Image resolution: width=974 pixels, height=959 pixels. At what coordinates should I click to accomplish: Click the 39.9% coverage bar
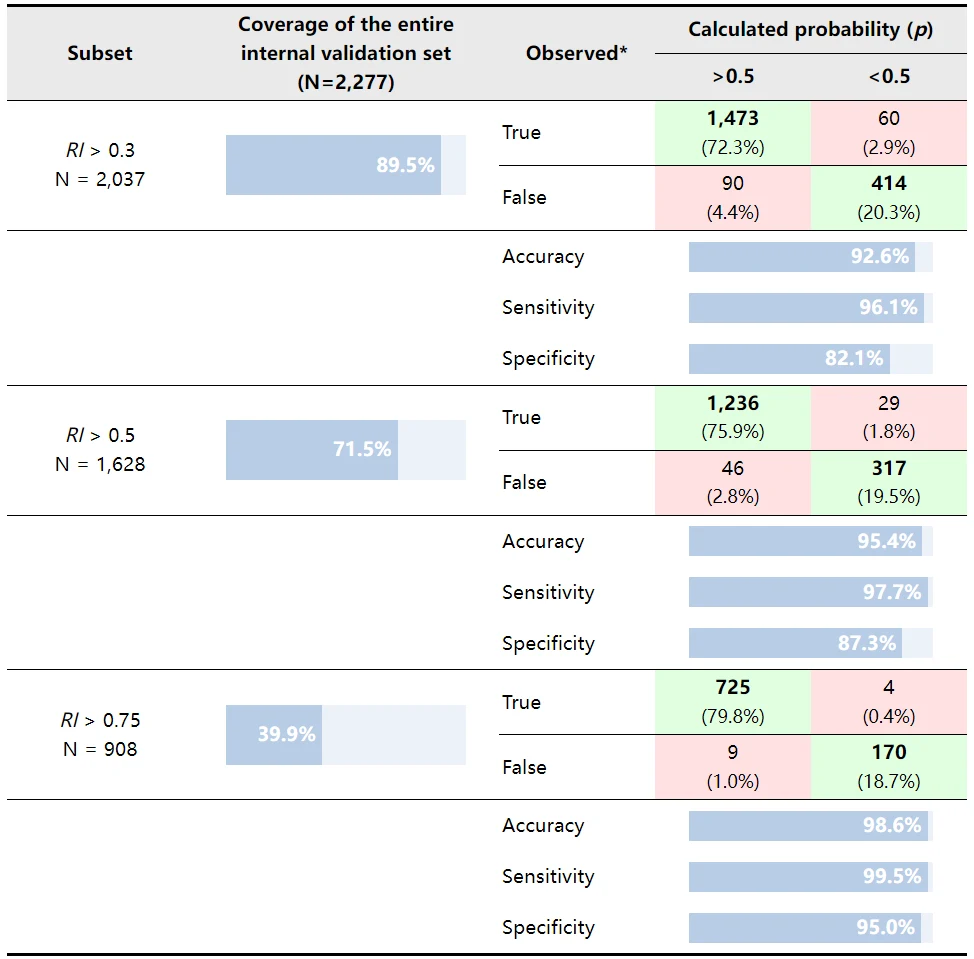pos(345,735)
